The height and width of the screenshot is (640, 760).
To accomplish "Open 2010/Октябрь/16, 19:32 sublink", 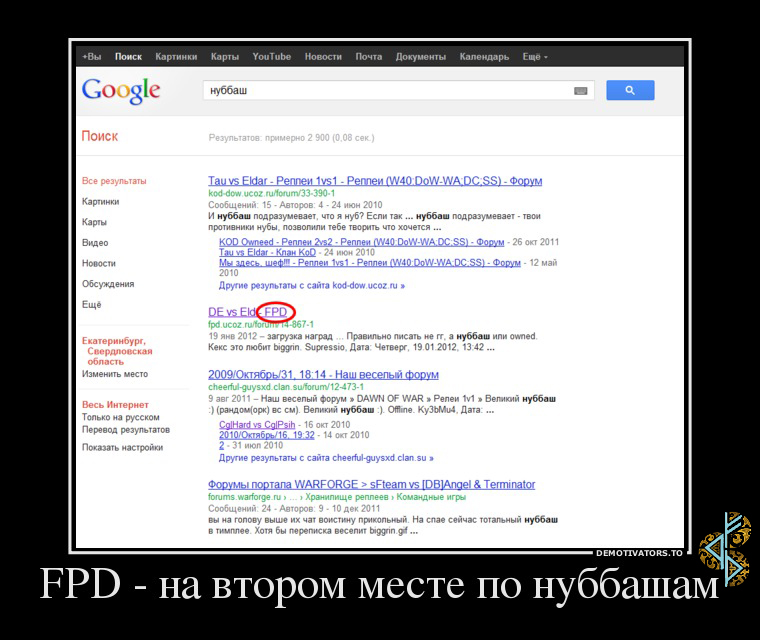I will click(267, 435).
